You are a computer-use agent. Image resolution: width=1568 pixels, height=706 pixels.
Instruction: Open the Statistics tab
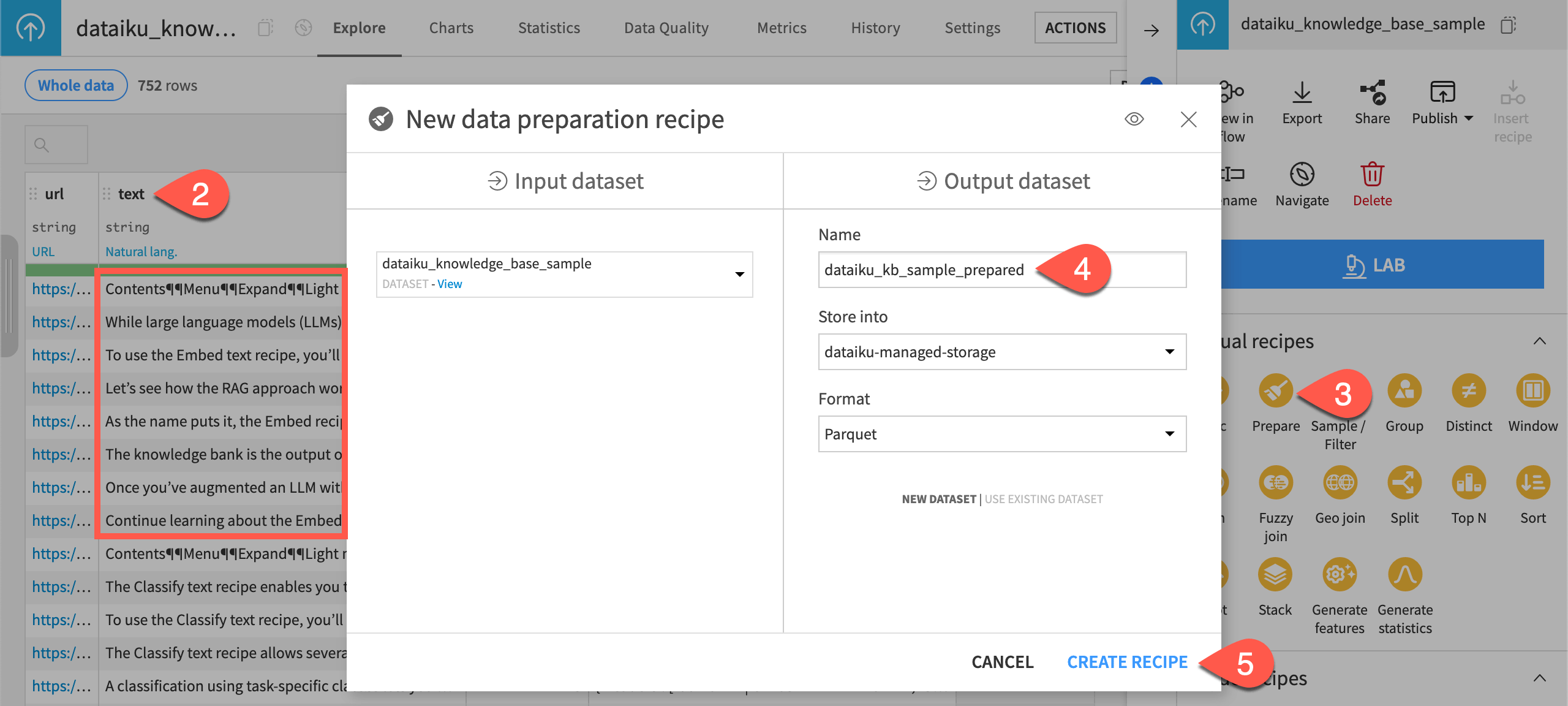point(549,28)
